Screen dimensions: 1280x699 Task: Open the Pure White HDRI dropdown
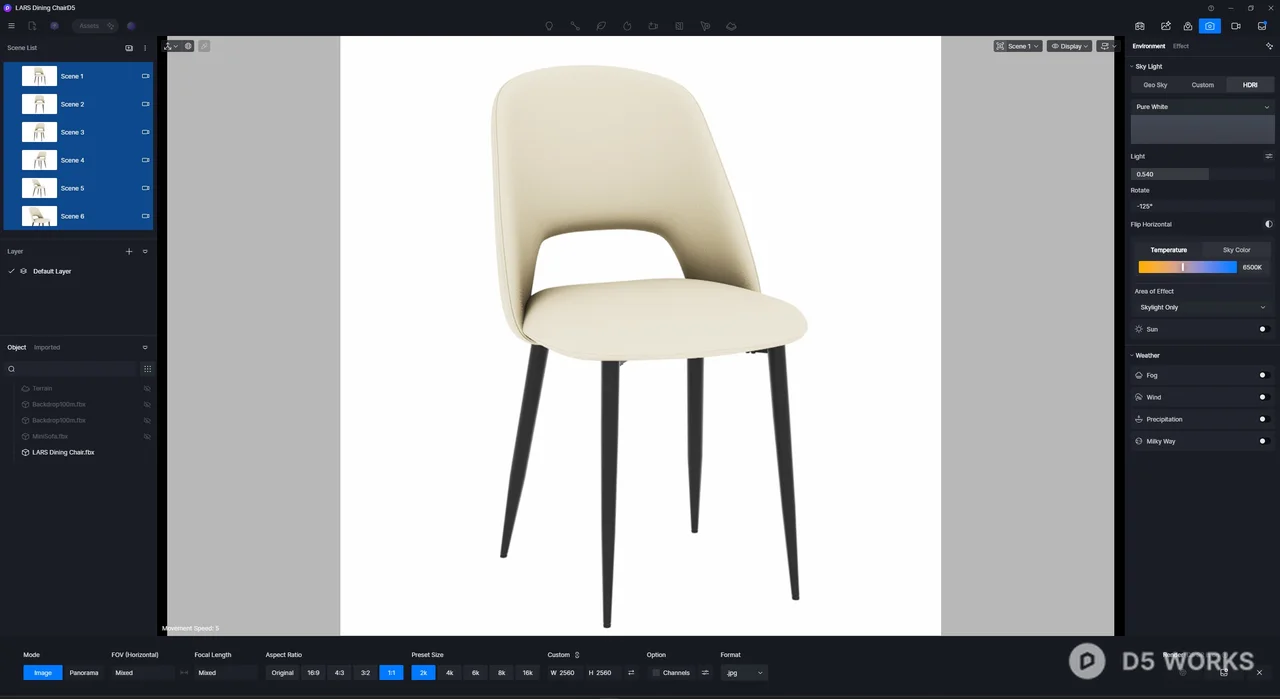click(x=1202, y=107)
